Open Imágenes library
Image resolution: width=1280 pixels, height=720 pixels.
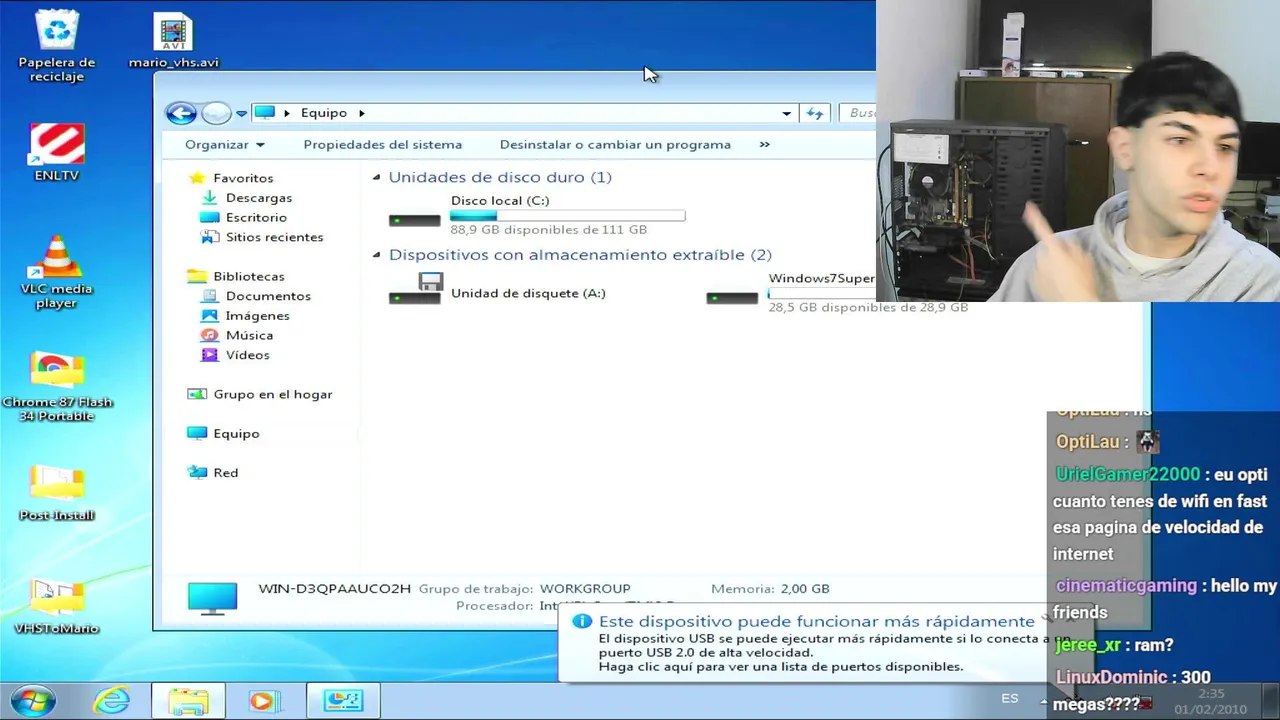click(258, 316)
